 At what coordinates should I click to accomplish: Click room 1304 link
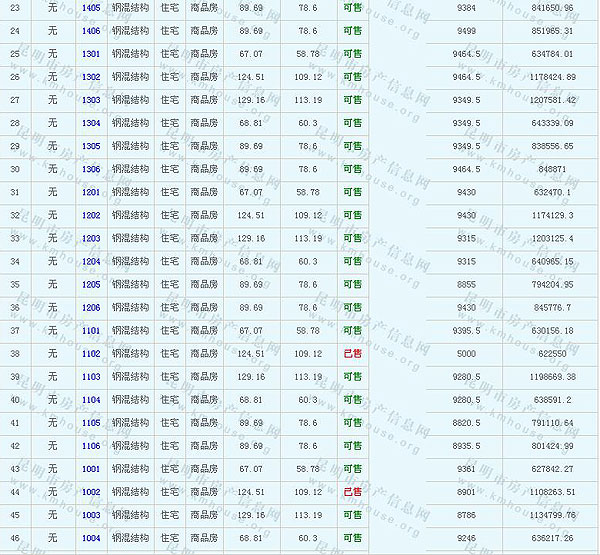[90, 123]
